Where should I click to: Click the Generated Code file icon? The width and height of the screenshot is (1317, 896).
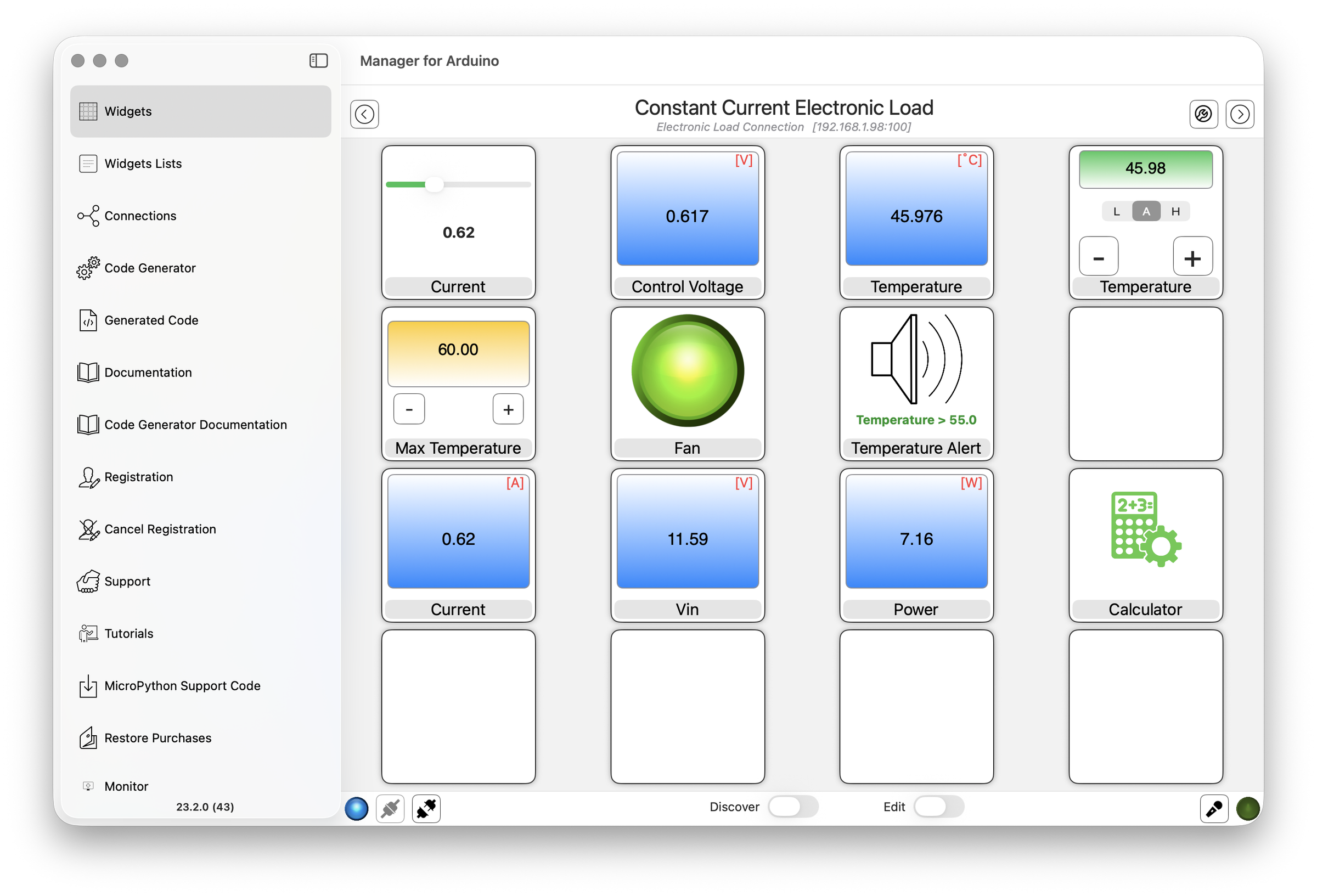click(88, 320)
